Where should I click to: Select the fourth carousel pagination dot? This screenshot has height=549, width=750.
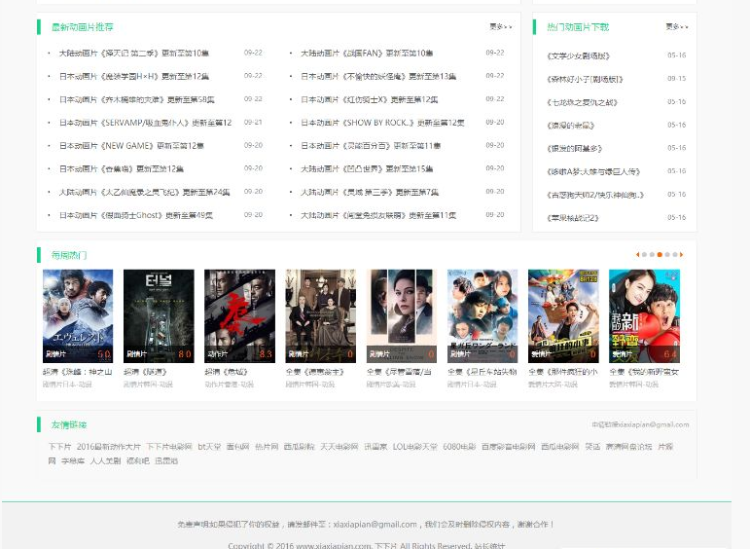coord(667,254)
